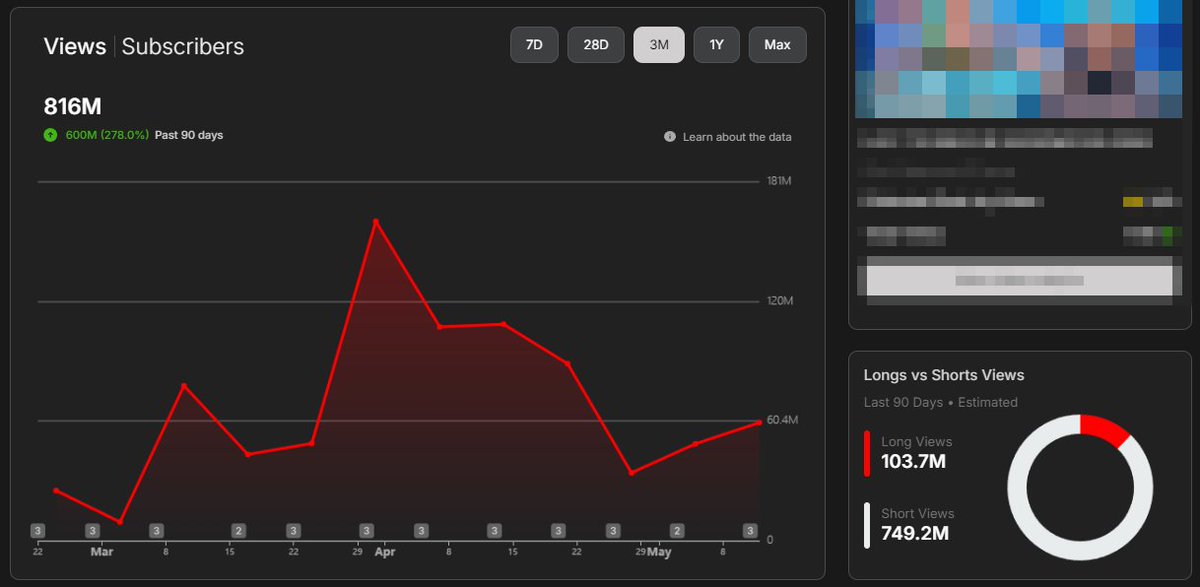Click the Mar label on the date axis

(101, 551)
